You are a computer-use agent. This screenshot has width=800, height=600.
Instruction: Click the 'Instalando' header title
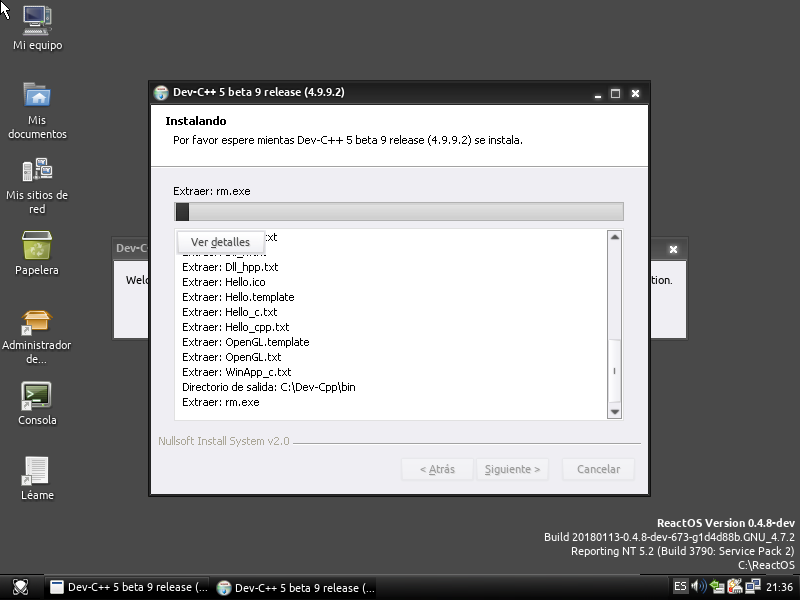[196, 121]
